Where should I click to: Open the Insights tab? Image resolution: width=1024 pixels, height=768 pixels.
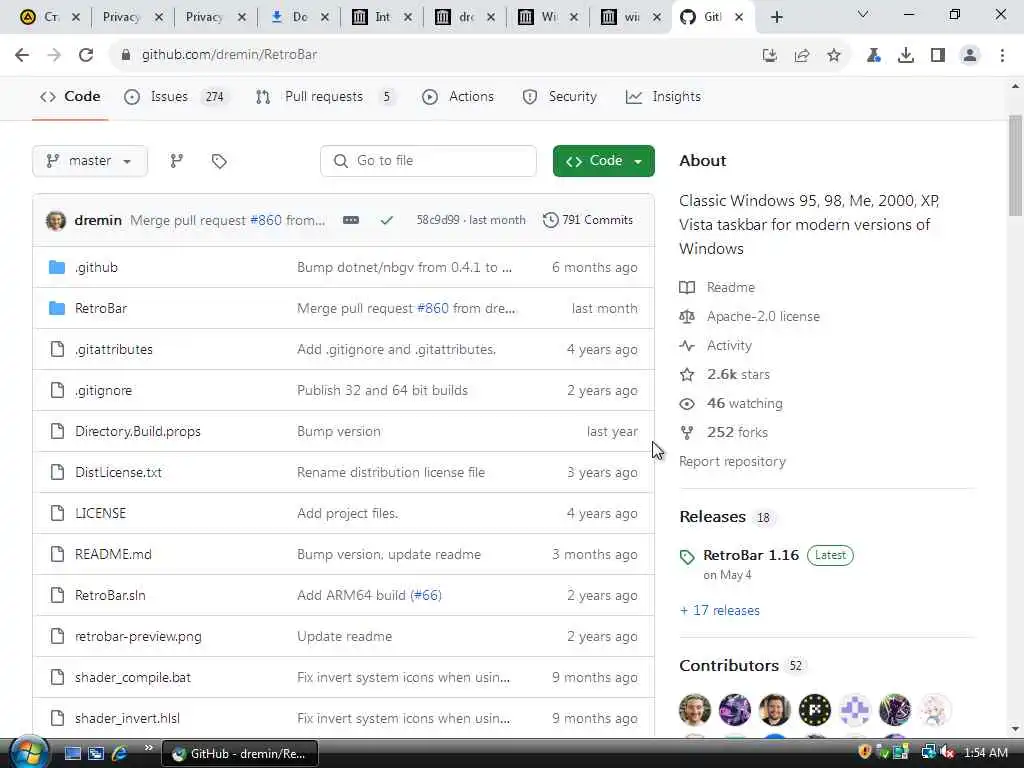pyautogui.click(x=664, y=97)
